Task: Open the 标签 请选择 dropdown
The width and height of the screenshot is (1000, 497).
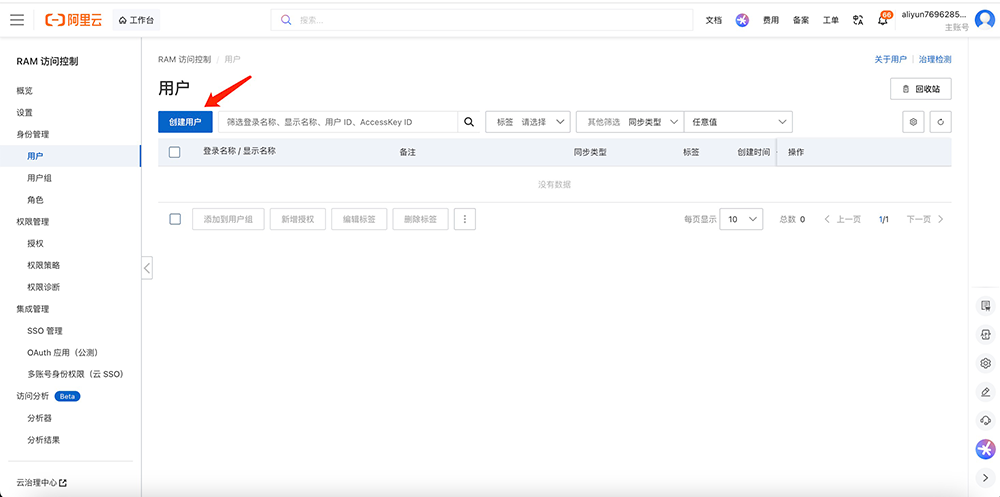Action: click(x=528, y=122)
